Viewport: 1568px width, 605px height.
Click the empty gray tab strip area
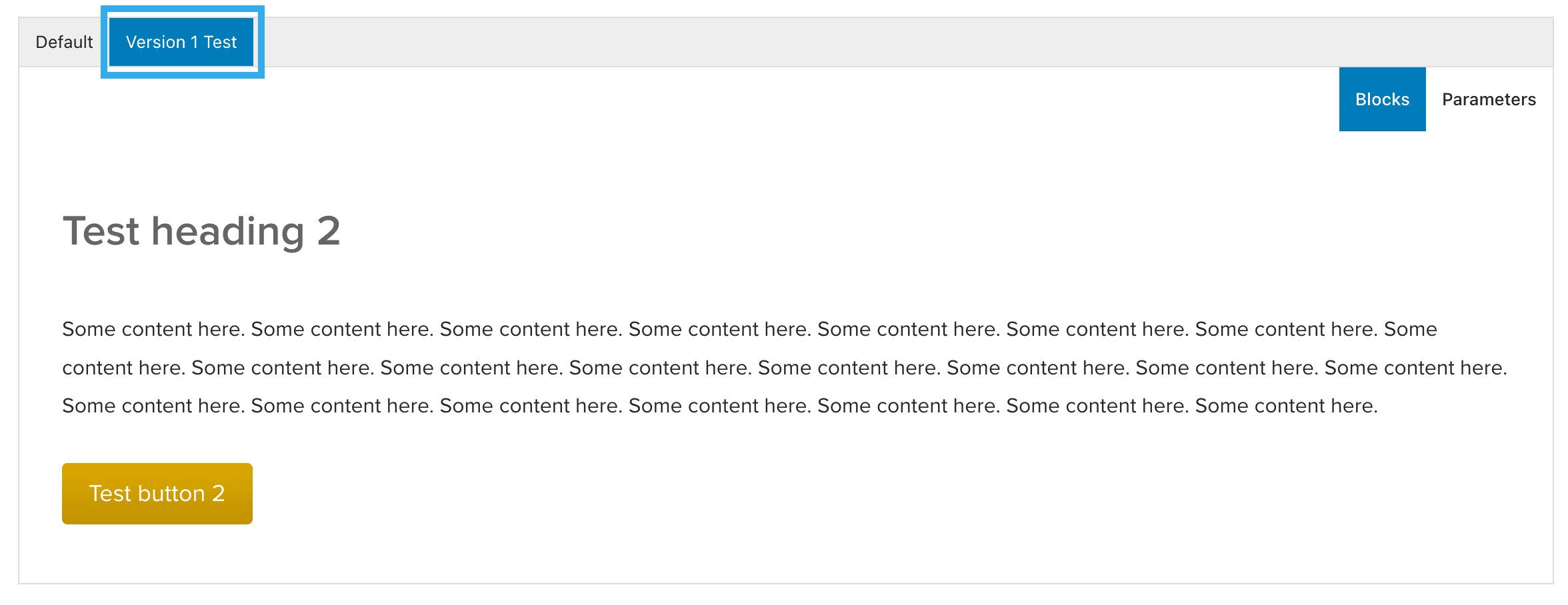867,42
